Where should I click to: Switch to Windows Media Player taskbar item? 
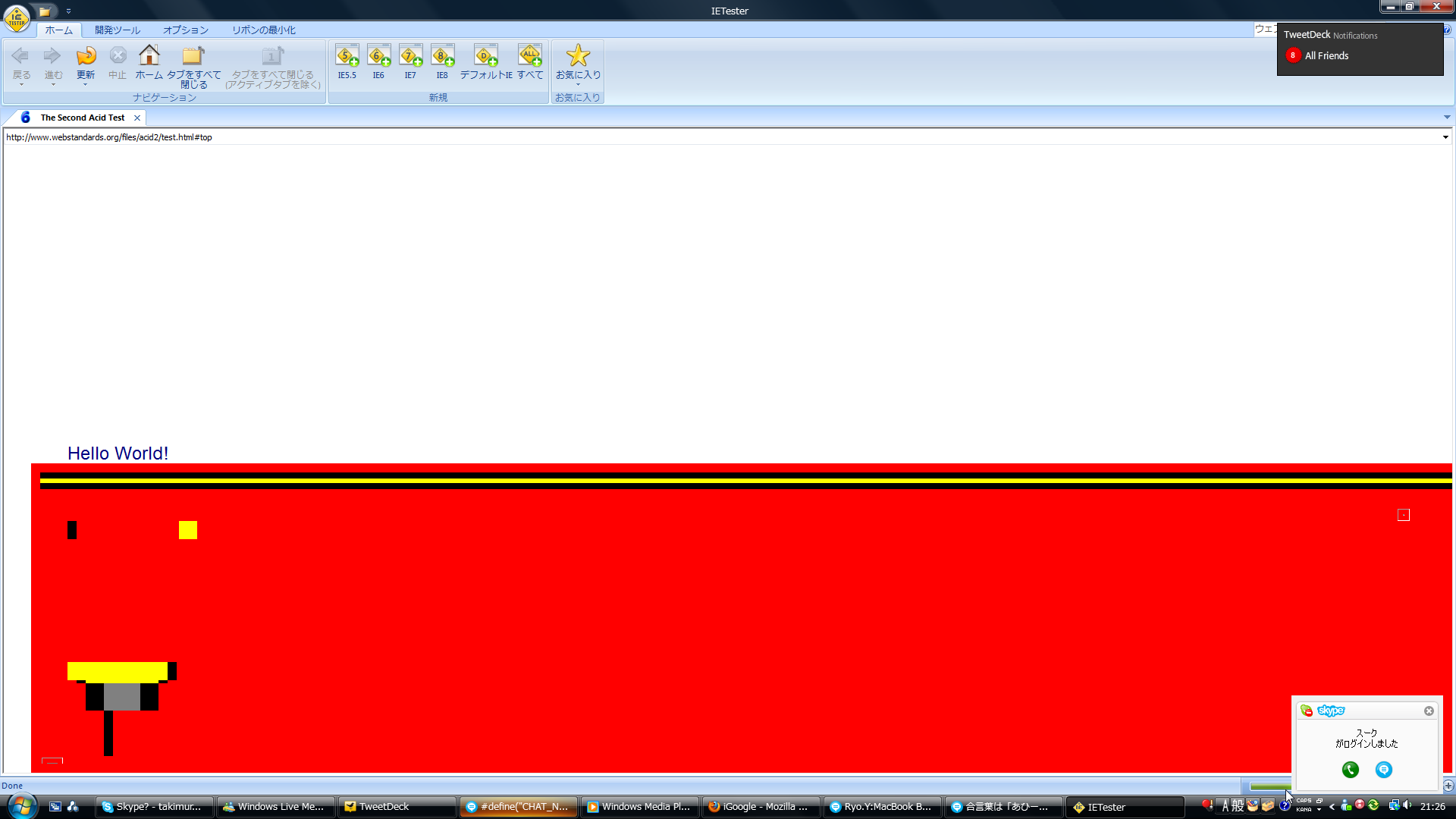[x=639, y=807]
